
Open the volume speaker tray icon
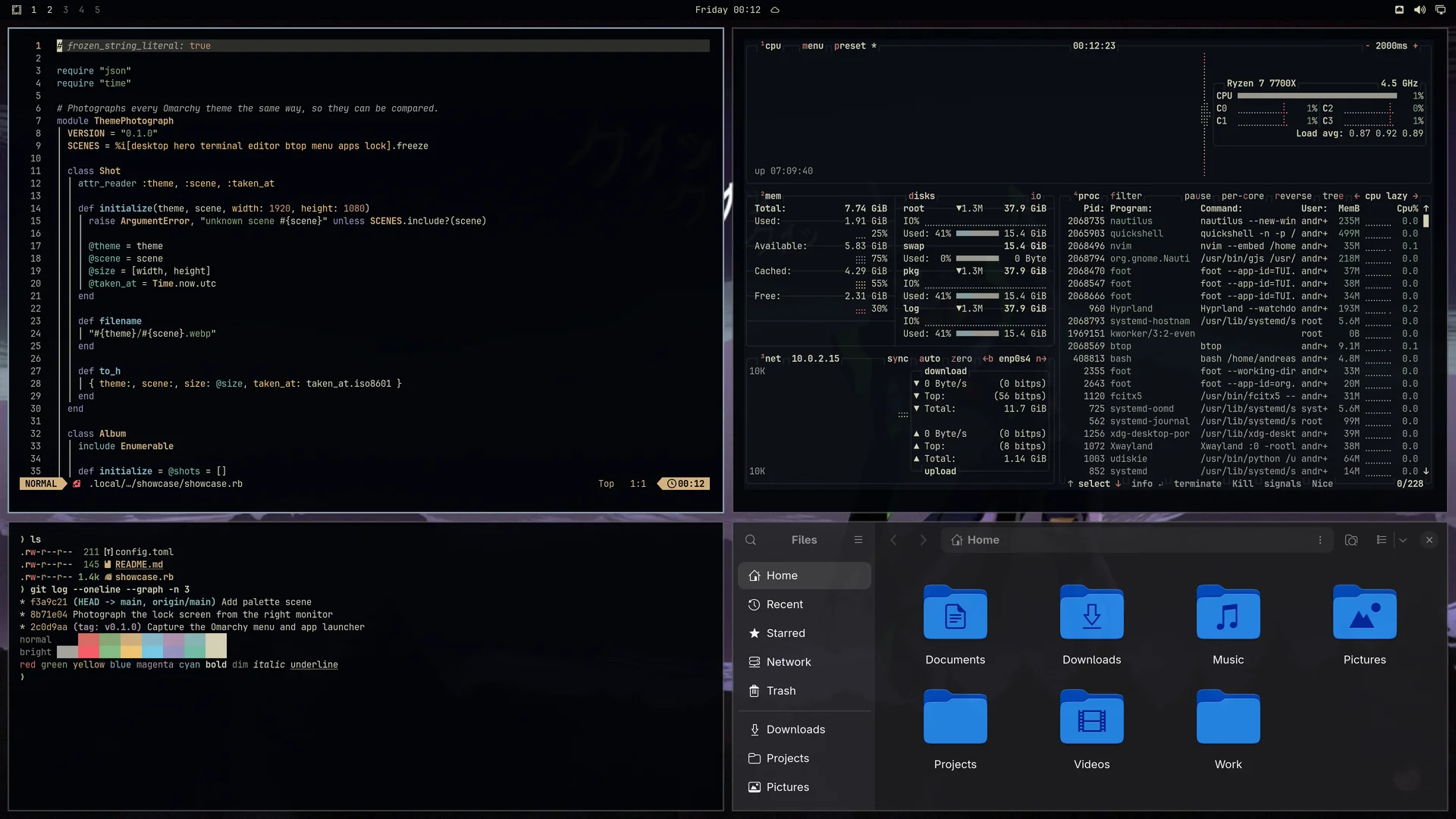pyautogui.click(x=1420, y=10)
